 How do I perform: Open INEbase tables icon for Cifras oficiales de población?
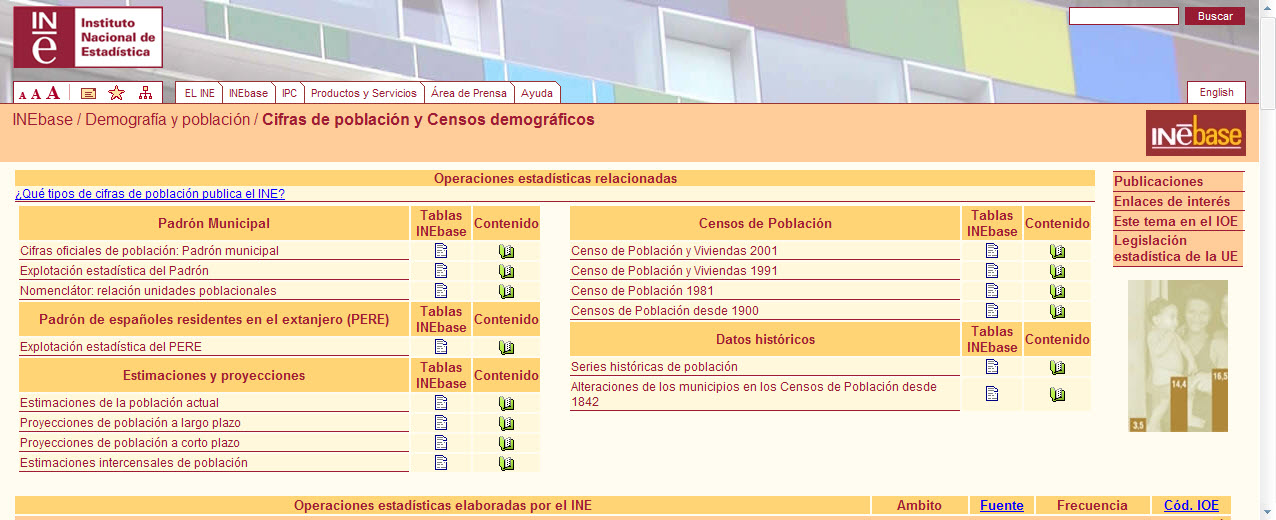(x=441, y=251)
